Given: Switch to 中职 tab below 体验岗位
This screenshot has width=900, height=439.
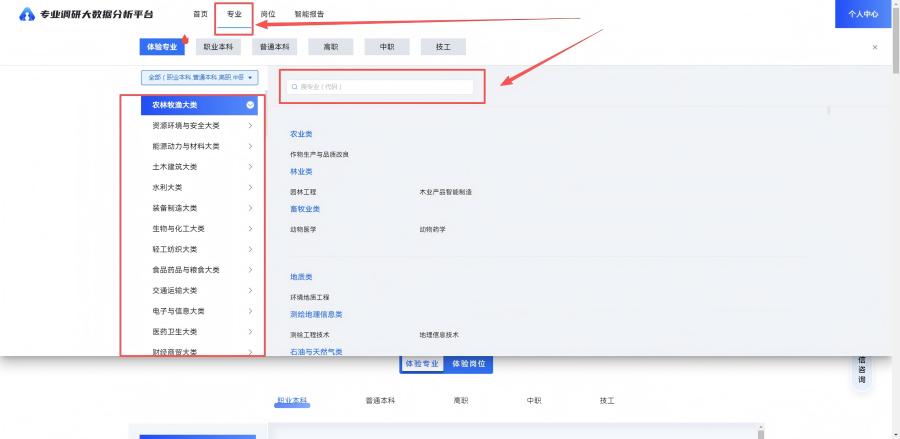Looking at the screenshot, I should [x=534, y=401].
